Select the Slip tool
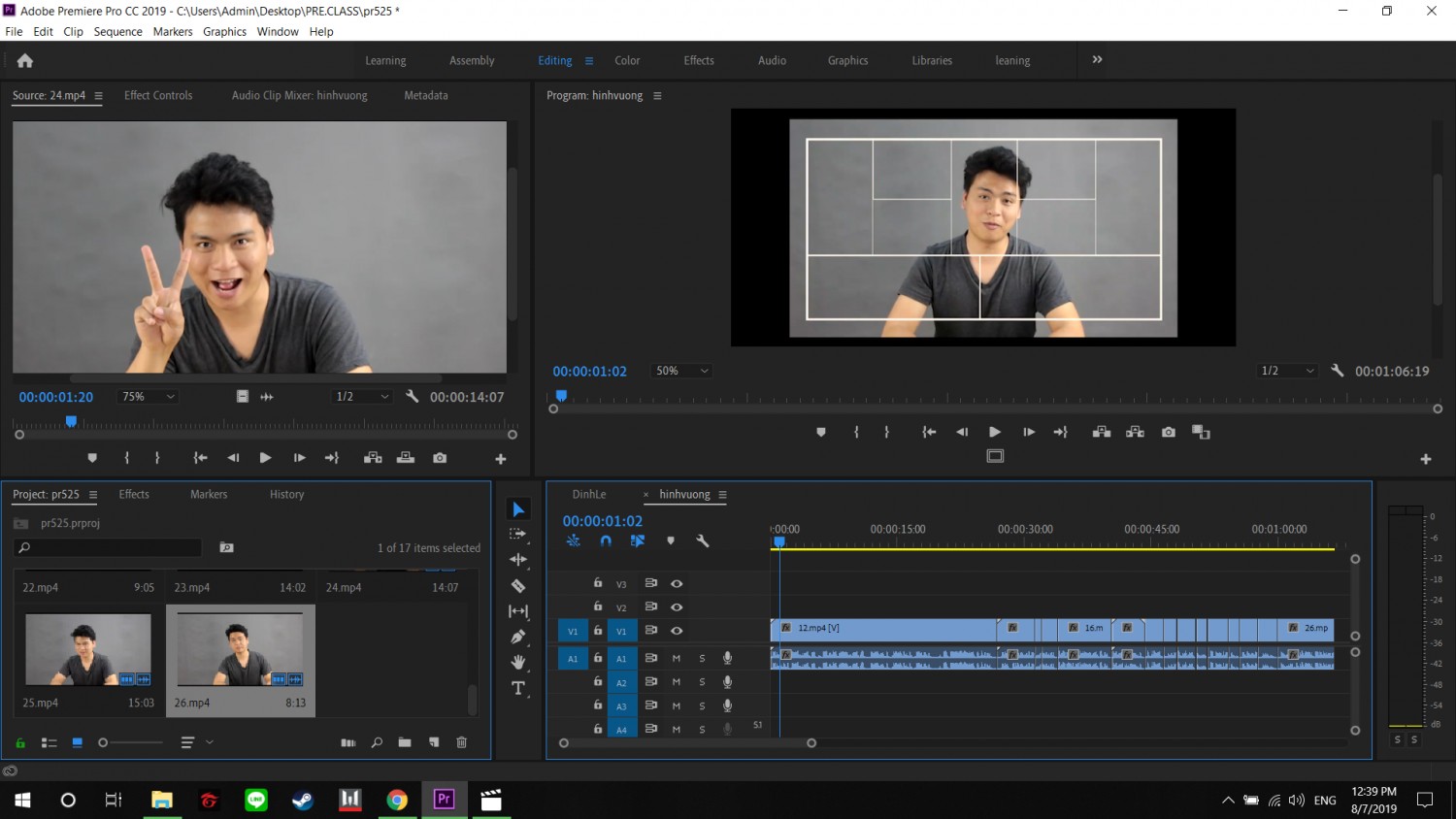This screenshot has height=819, width=1456. click(518, 611)
